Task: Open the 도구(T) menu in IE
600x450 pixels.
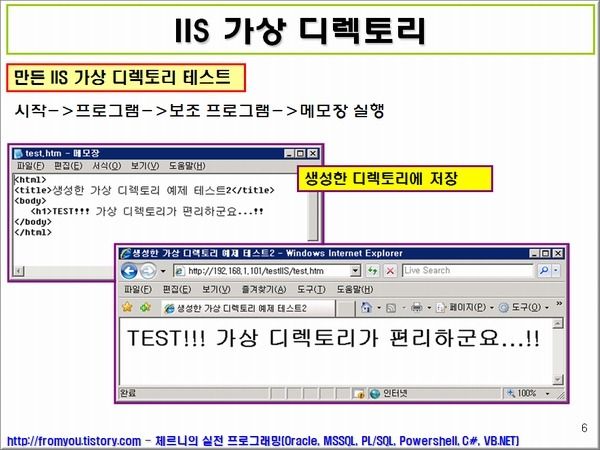Action: [311, 289]
